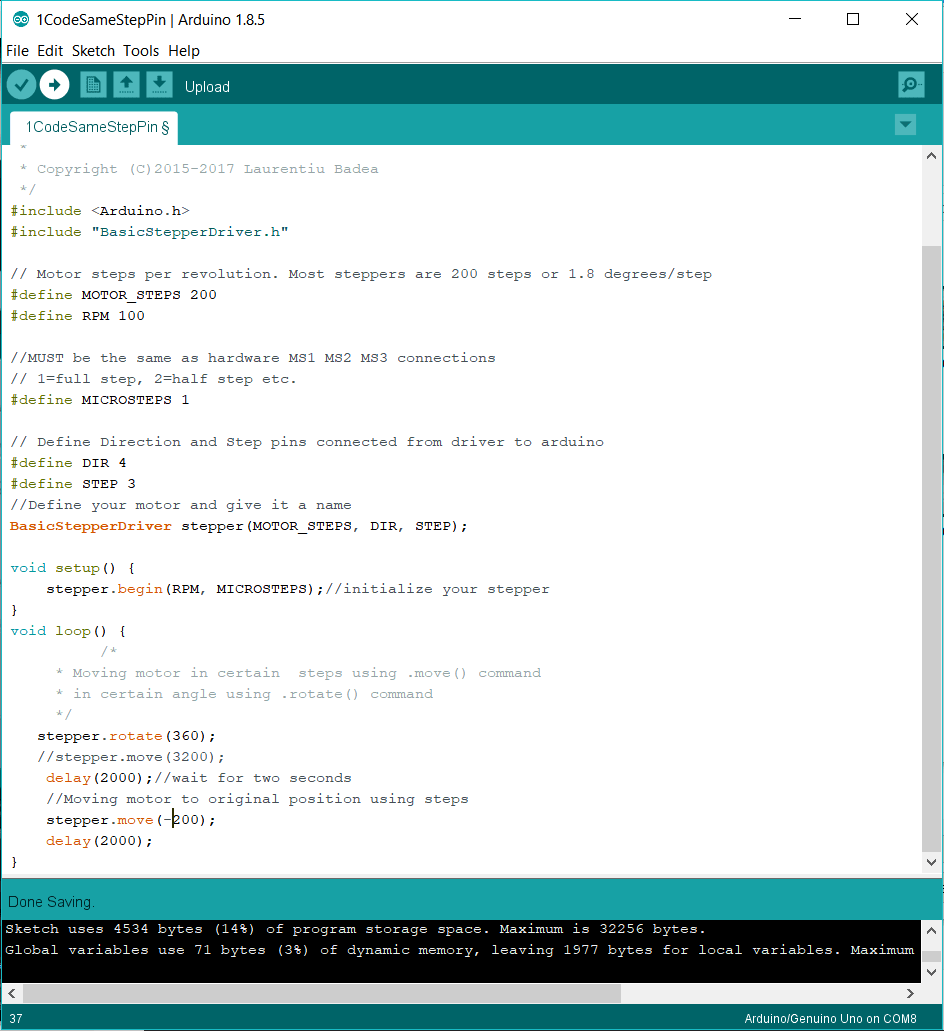The height and width of the screenshot is (1031, 944).
Task: Minimize the Arduino window
Action: point(795,19)
